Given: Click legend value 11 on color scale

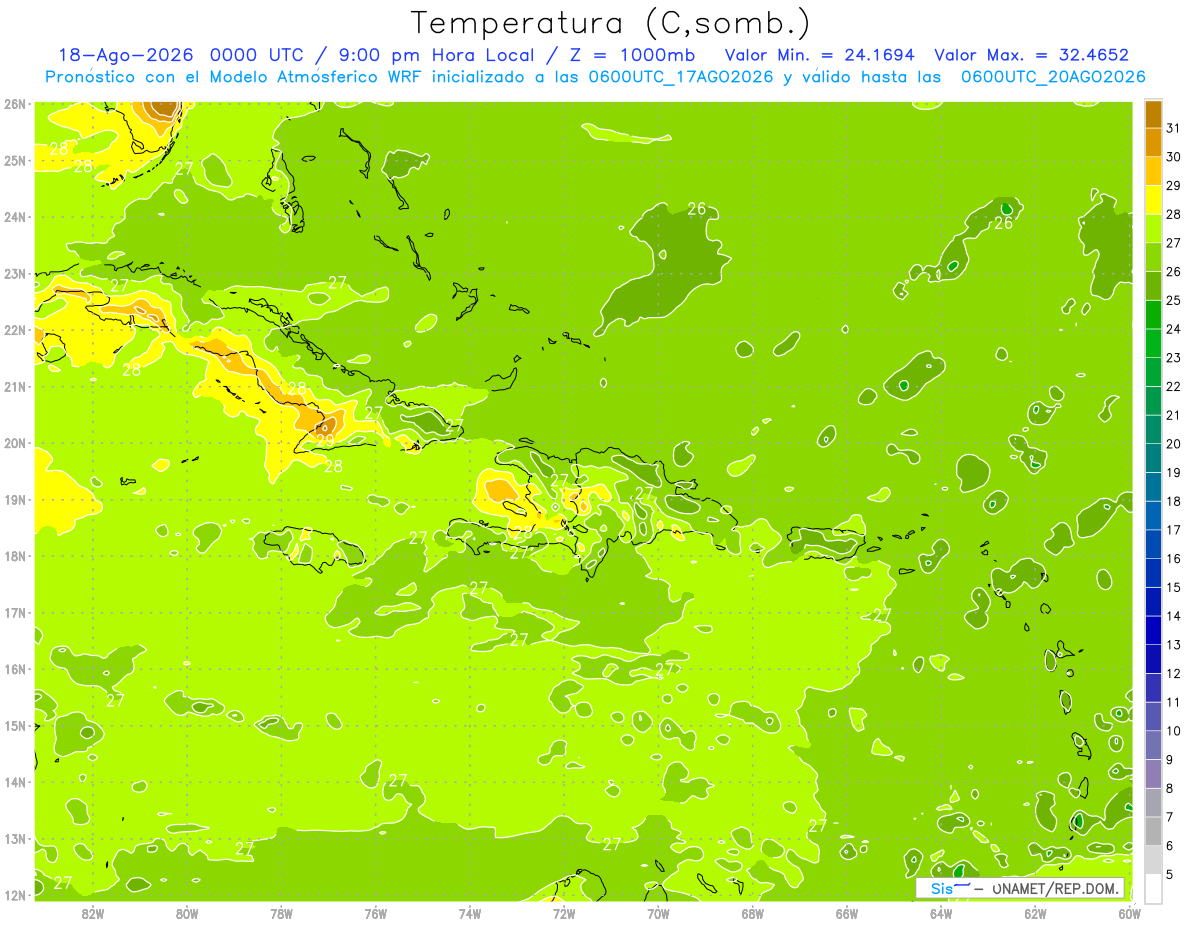Looking at the screenshot, I should [x=1173, y=702].
